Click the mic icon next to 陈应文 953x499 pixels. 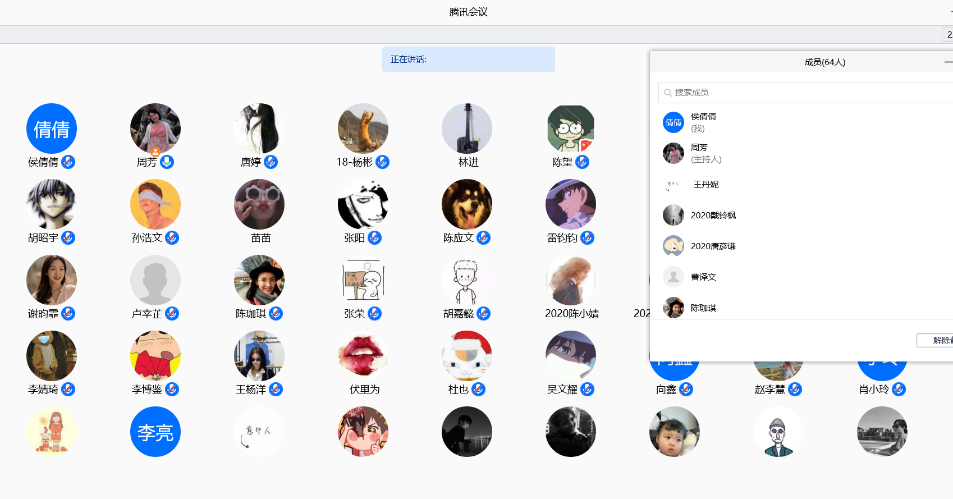pos(483,238)
